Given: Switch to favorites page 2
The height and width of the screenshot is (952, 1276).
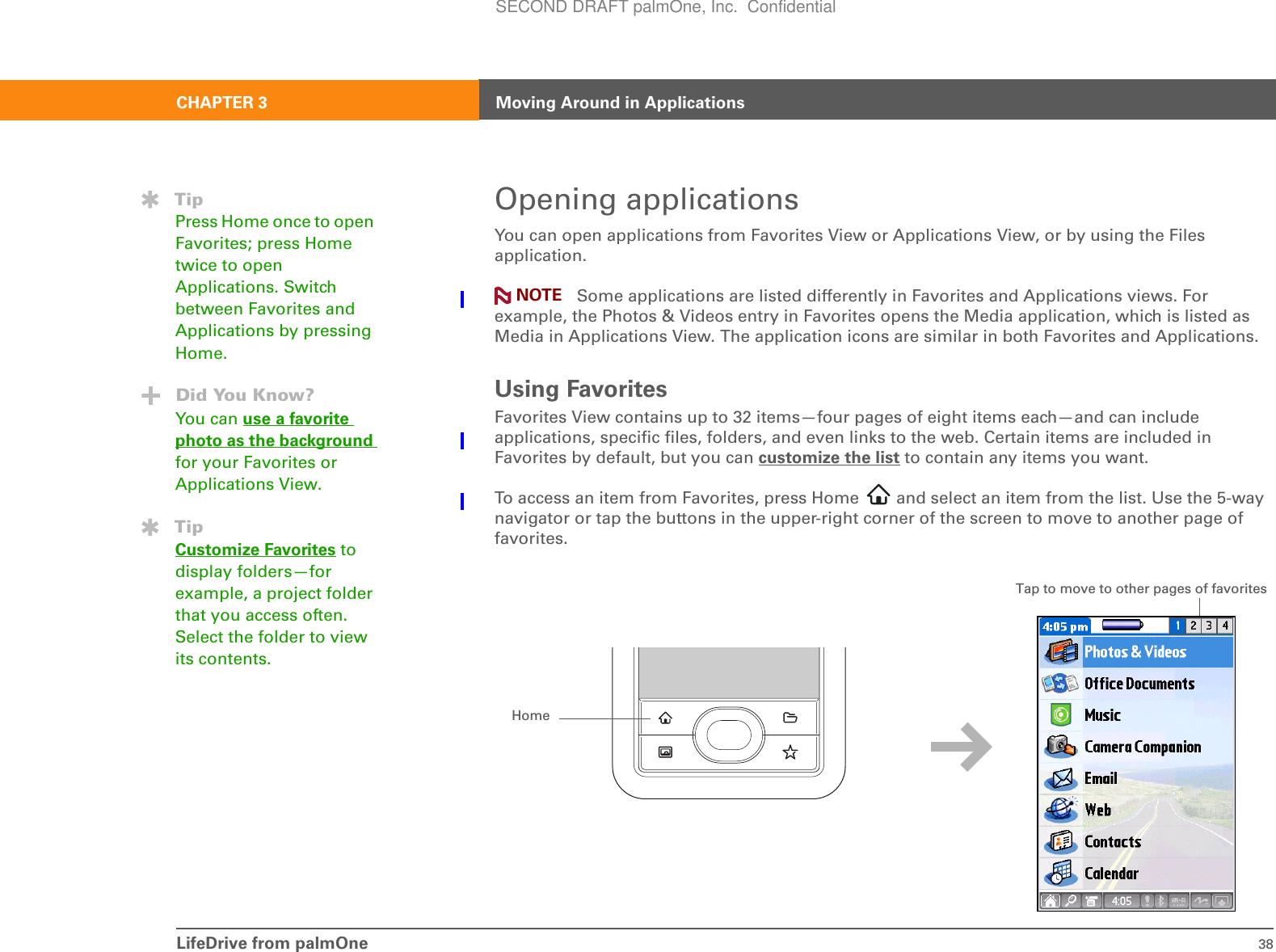Looking at the screenshot, I should point(1194,626).
